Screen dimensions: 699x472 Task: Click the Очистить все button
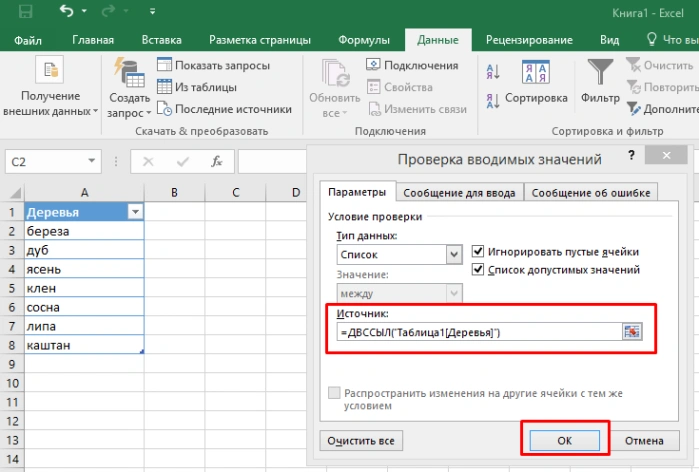pos(361,441)
